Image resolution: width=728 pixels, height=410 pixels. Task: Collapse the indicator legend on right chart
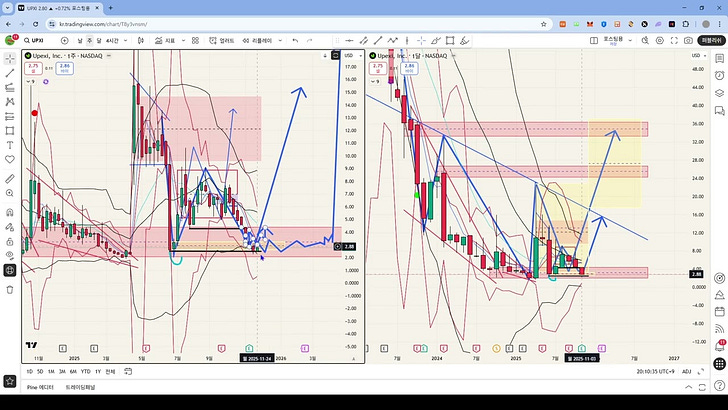click(x=375, y=82)
